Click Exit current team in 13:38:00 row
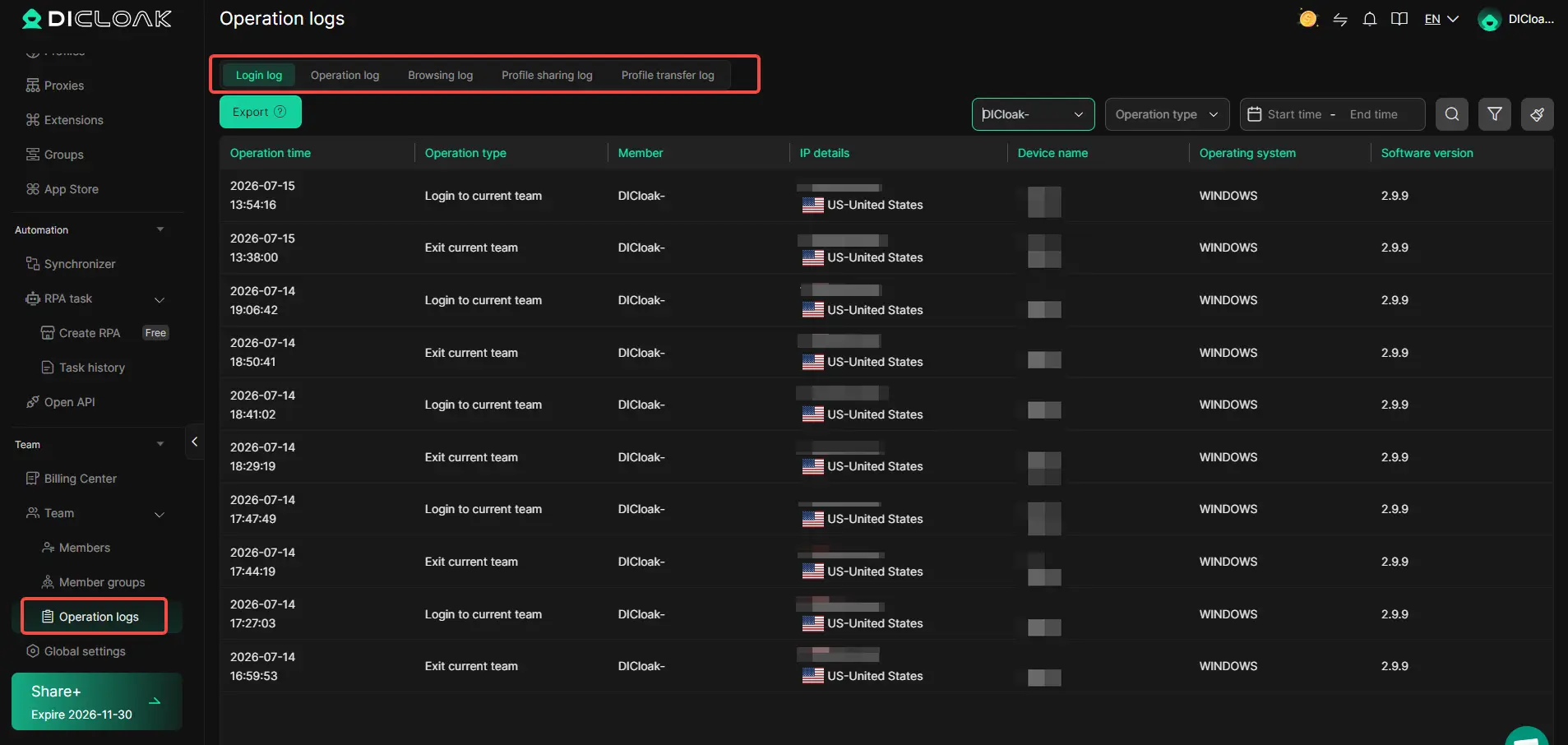This screenshot has height=745, width=1568. (471, 248)
